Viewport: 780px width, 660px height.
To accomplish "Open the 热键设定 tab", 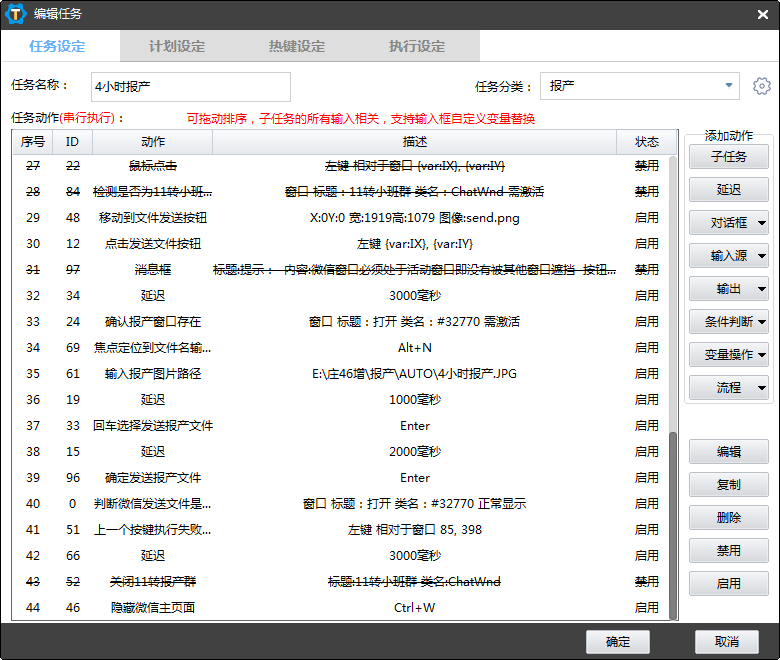I will (x=297, y=46).
